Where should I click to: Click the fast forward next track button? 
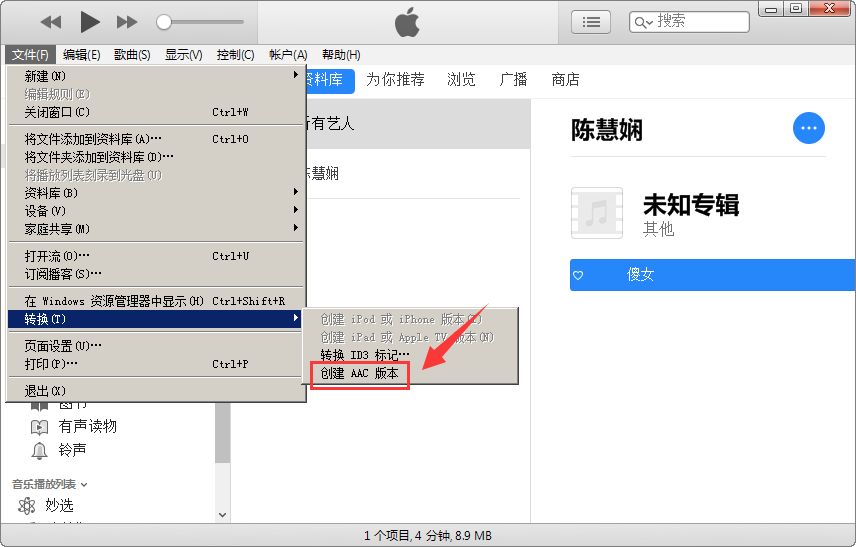[127, 22]
